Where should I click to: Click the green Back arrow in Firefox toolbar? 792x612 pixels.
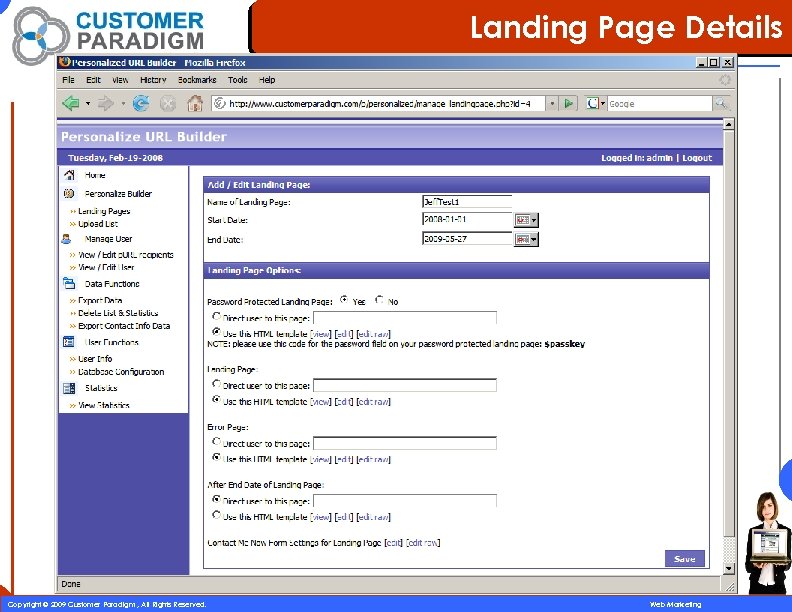(x=71, y=104)
